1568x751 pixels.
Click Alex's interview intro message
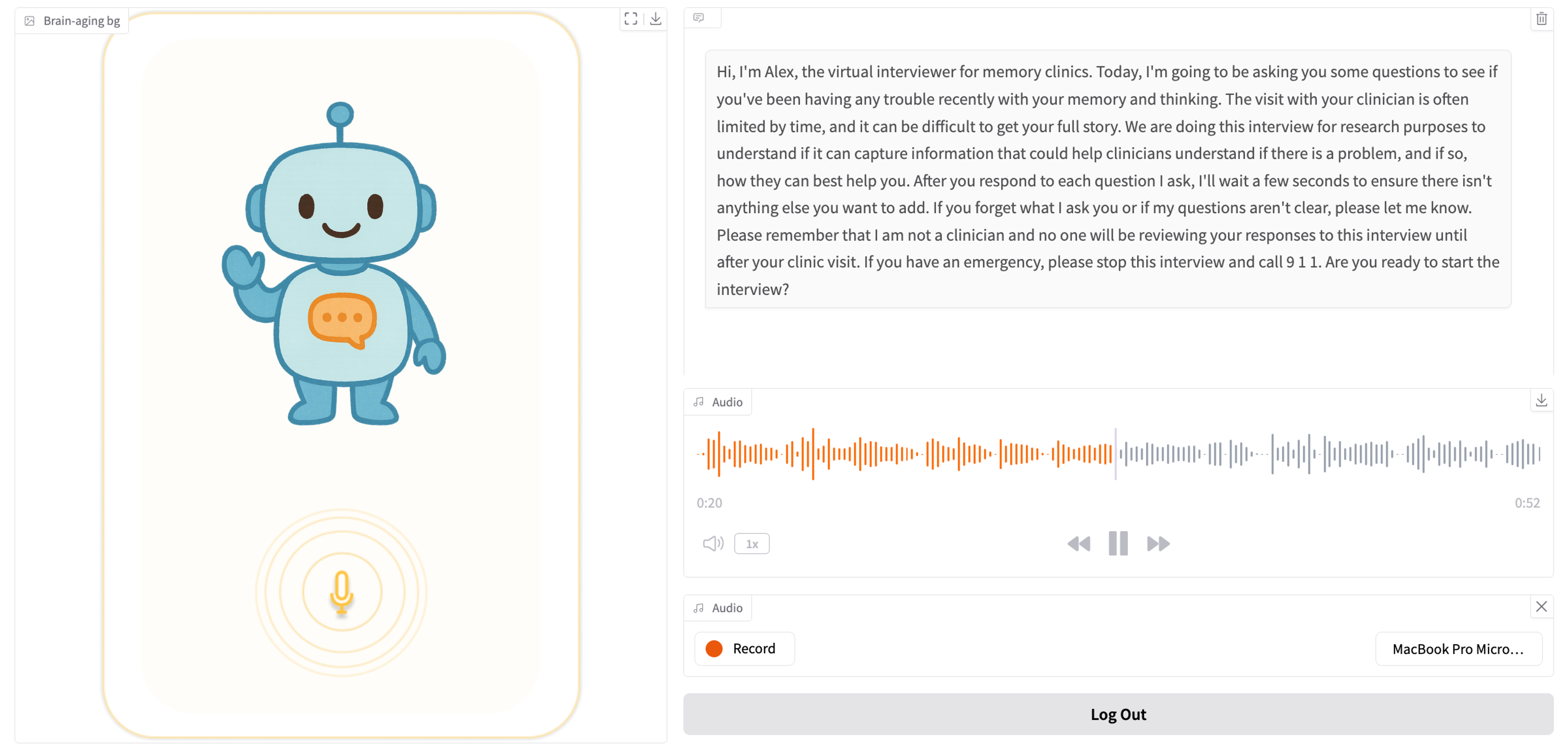1108,180
